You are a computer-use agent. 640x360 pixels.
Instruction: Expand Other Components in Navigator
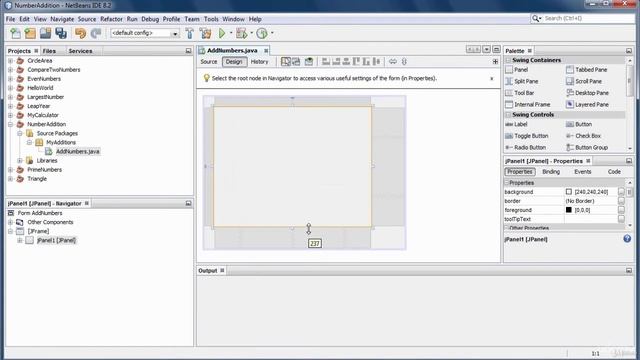[x=11, y=222]
